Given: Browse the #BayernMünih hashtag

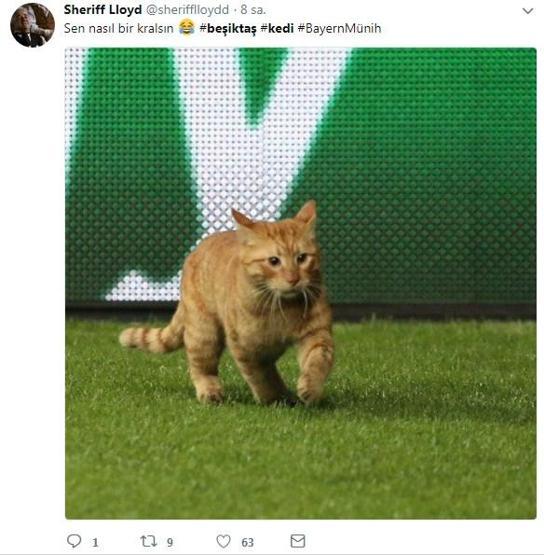Looking at the screenshot, I should point(339,28).
